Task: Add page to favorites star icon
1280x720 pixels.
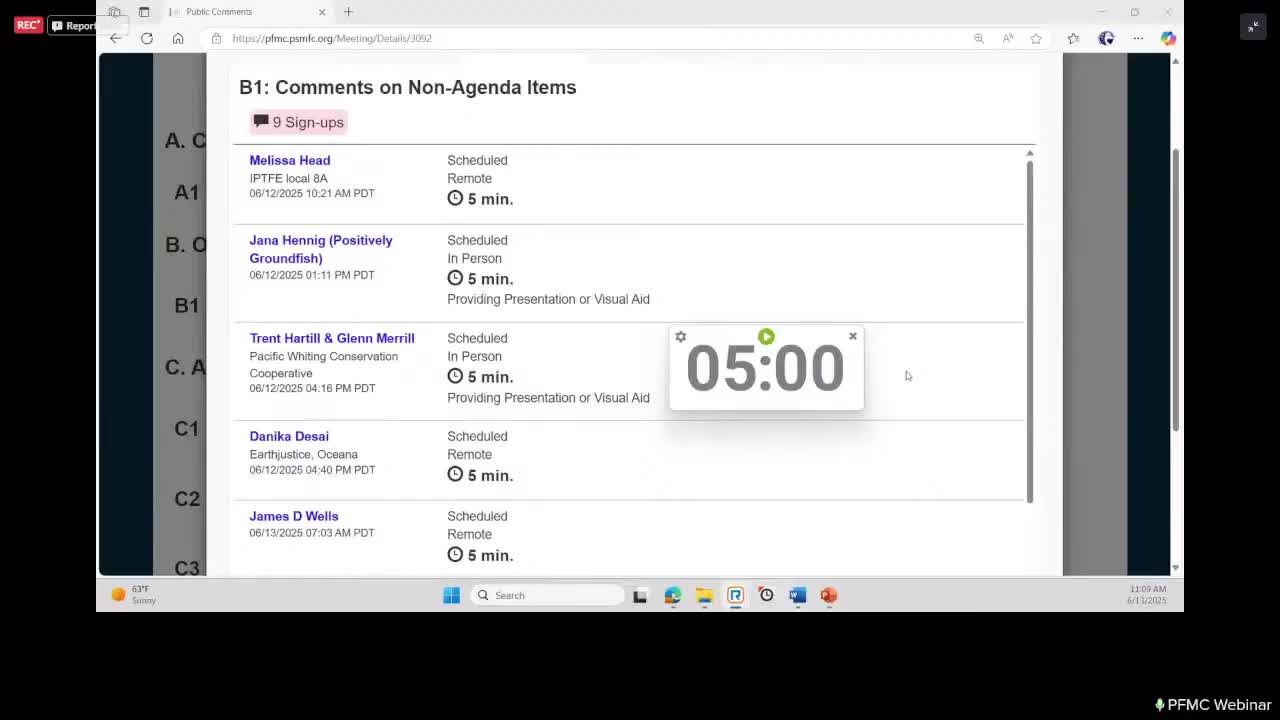Action: click(1036, 38)
